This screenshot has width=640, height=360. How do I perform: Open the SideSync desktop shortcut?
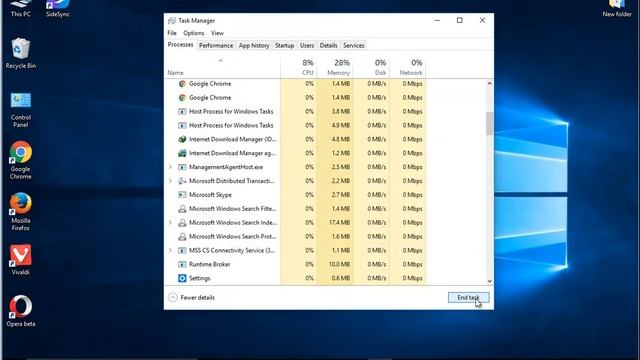(58, 8)
